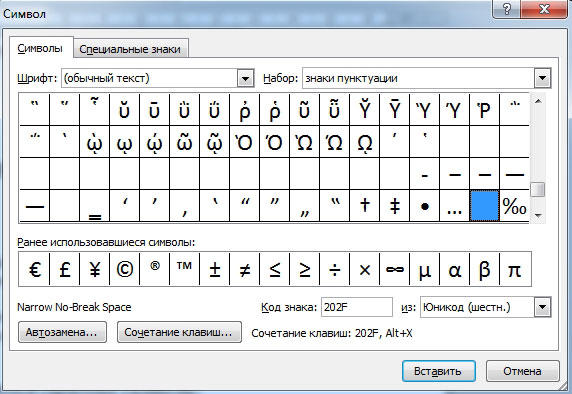Viewport: 572px width, 394px height.
Task: Select the Pound sterling symbol
Action: pyautogui.click(x=65, y=269)
